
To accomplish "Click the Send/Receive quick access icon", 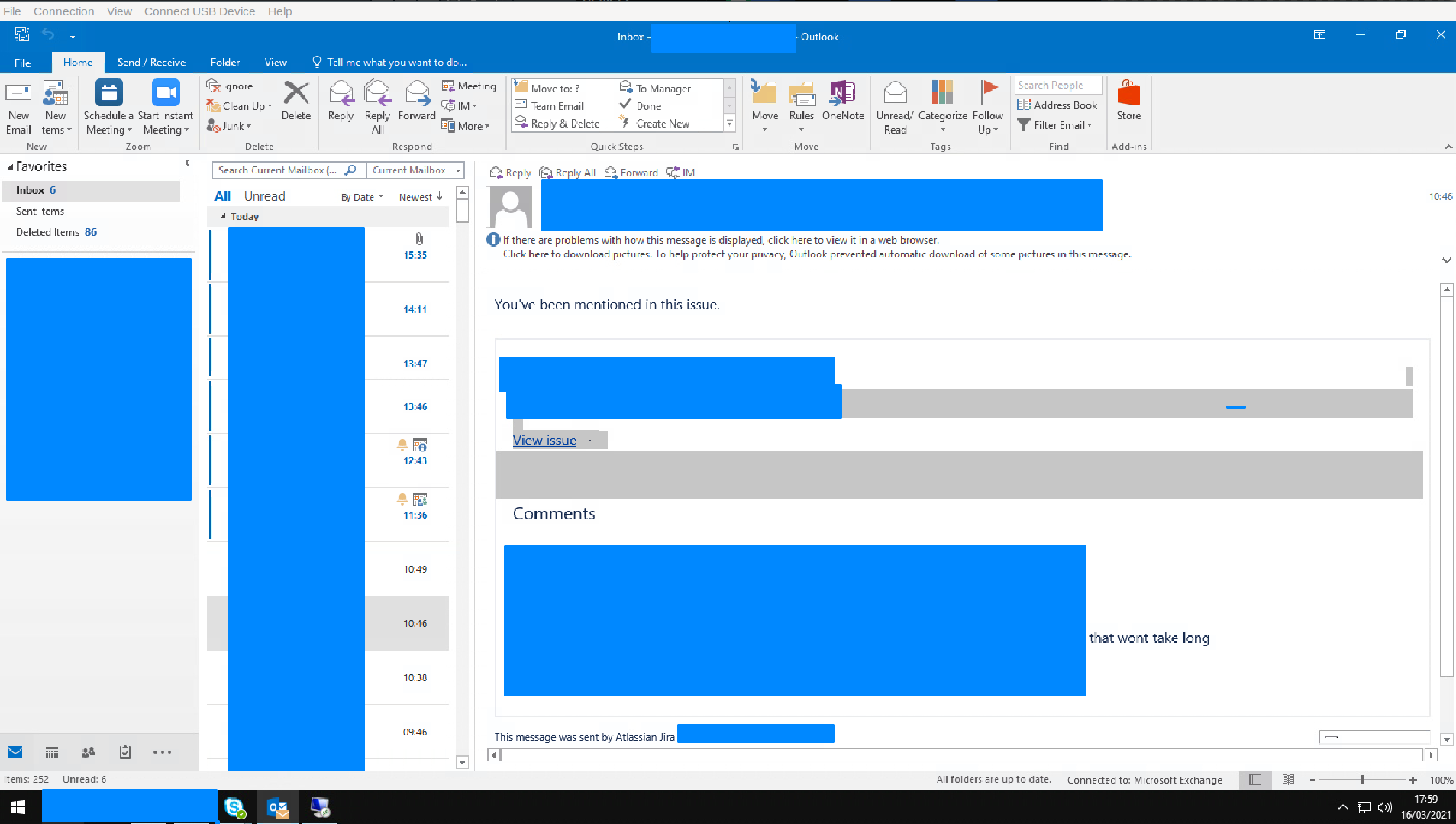I will (22, 34).
